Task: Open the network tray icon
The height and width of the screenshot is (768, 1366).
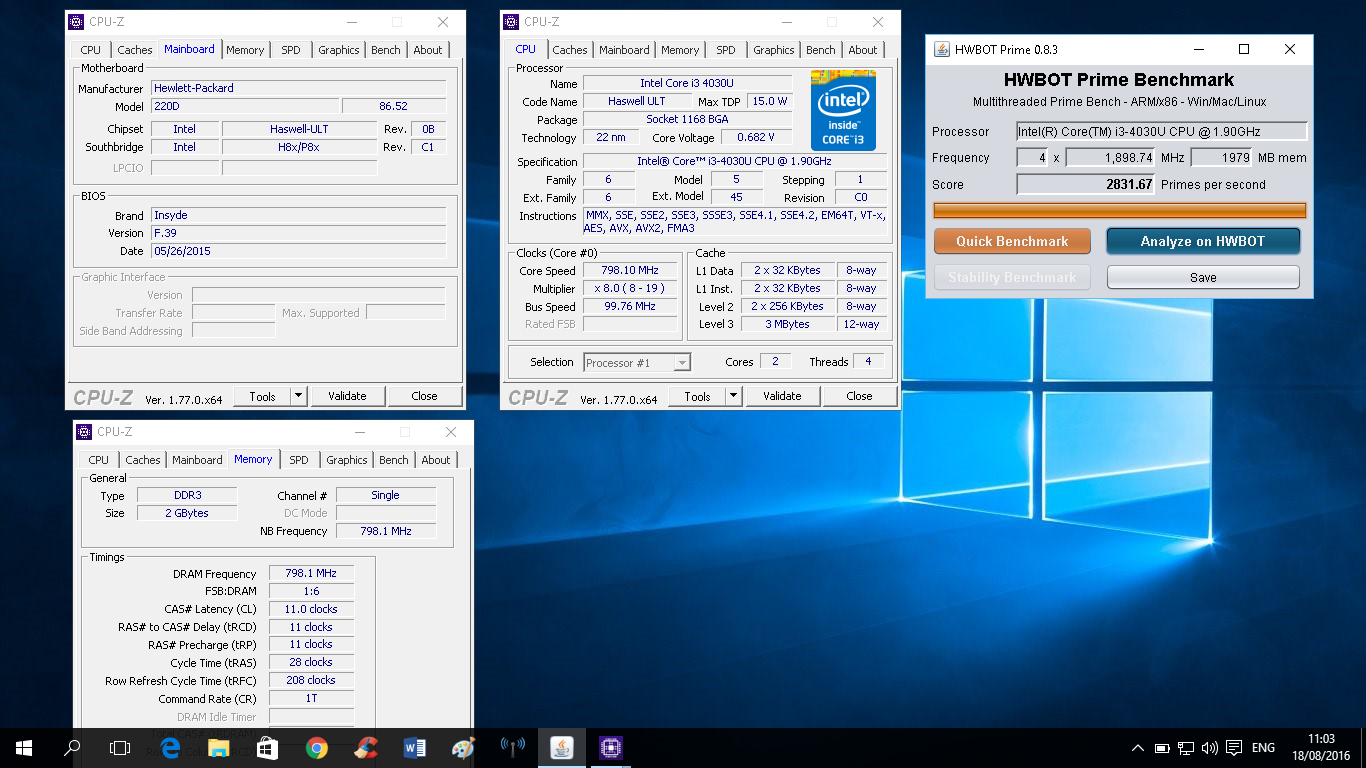Action: tap(1186, 748)
